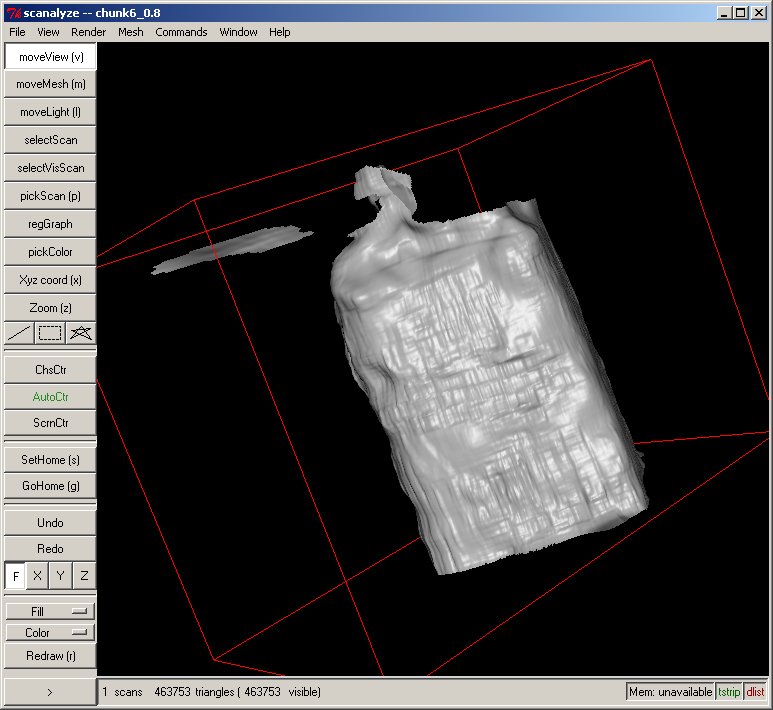Select the F rotation constraint option
The height and width of the screenshot is (710, 773).
16,576
